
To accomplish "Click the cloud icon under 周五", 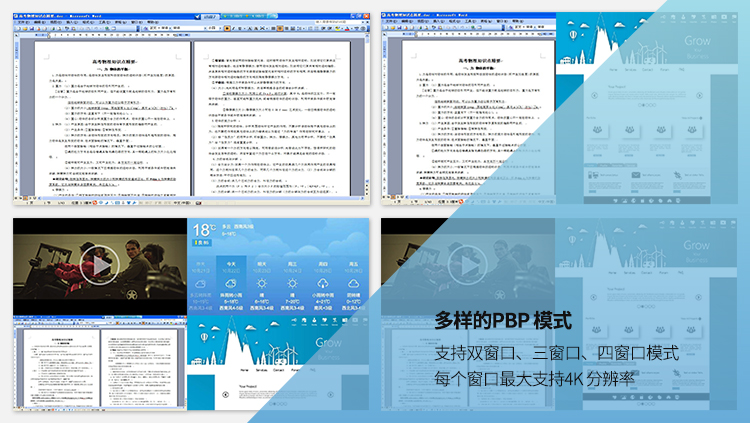I will click(352, 283).
